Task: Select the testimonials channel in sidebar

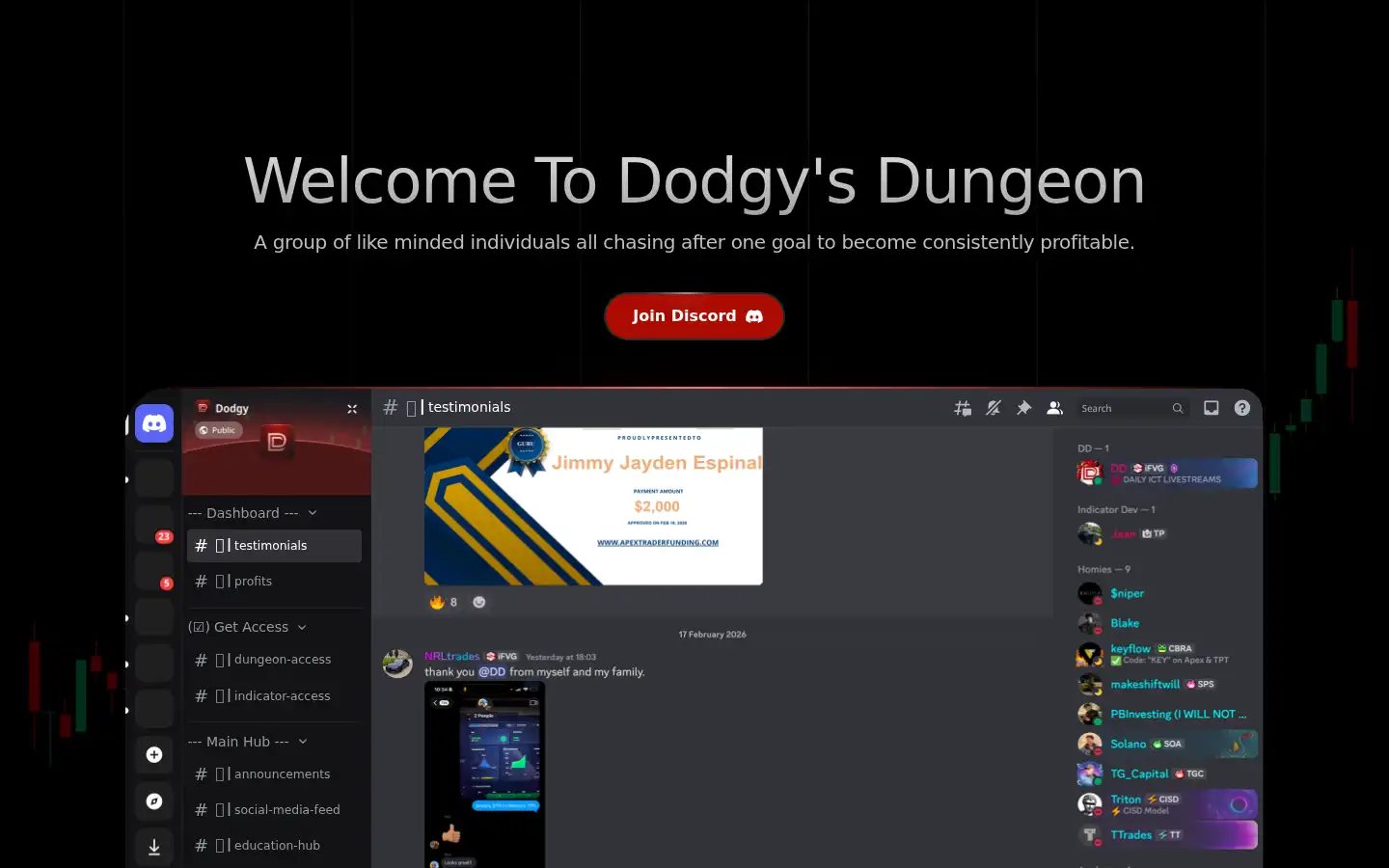Action: (x=274, y=546)
